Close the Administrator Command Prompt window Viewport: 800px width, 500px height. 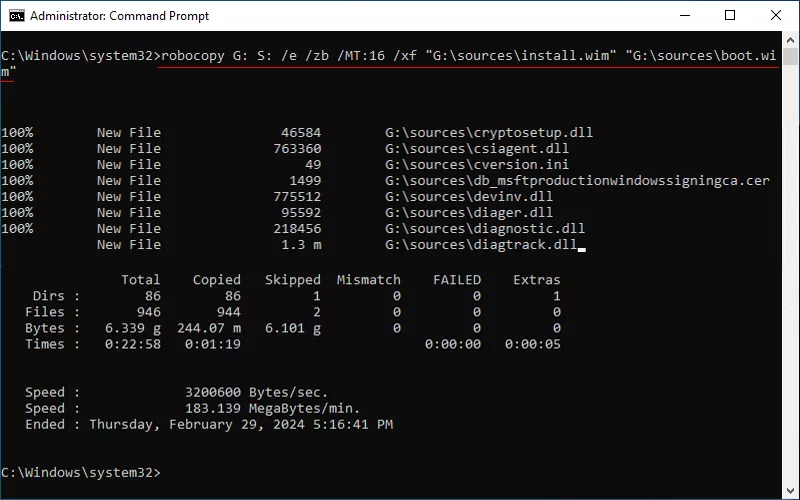click(x=776, y=15)
